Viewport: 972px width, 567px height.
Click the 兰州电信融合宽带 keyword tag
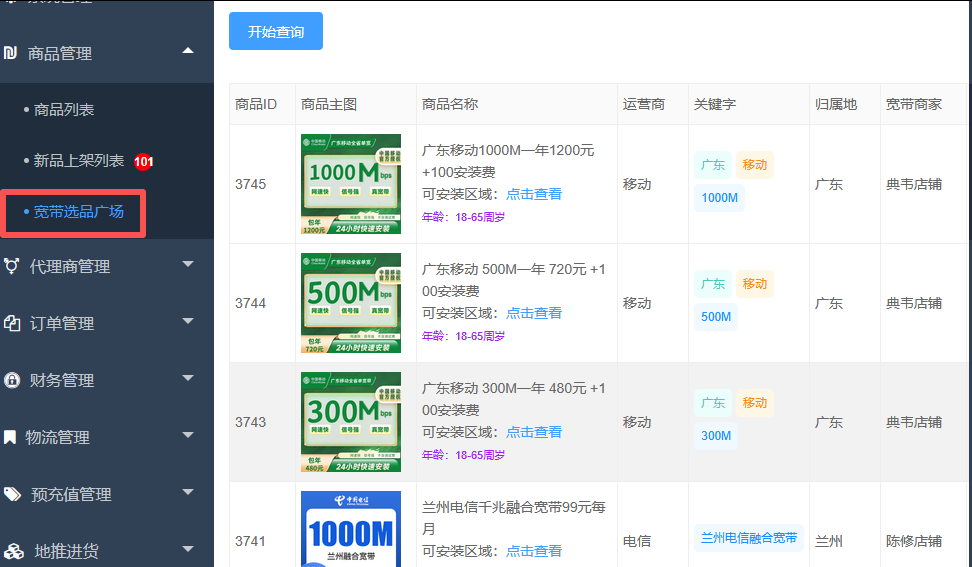click(x=749, y=538)
